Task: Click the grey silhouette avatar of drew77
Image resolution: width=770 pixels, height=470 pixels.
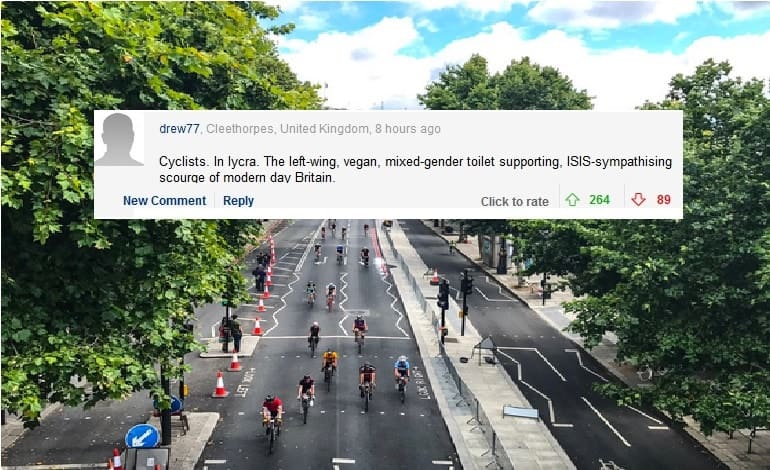Action: click(x=118, y=139)
